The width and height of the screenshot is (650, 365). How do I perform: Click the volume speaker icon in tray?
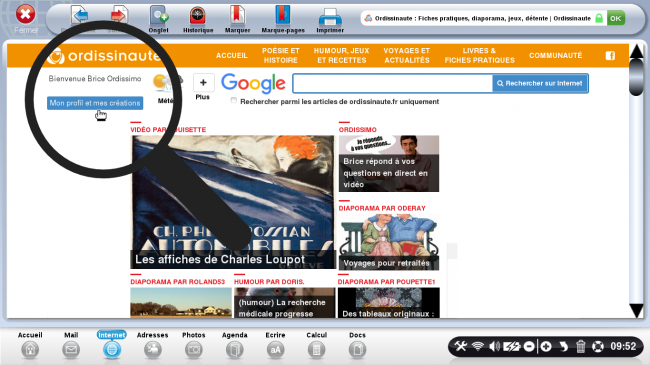494,346
